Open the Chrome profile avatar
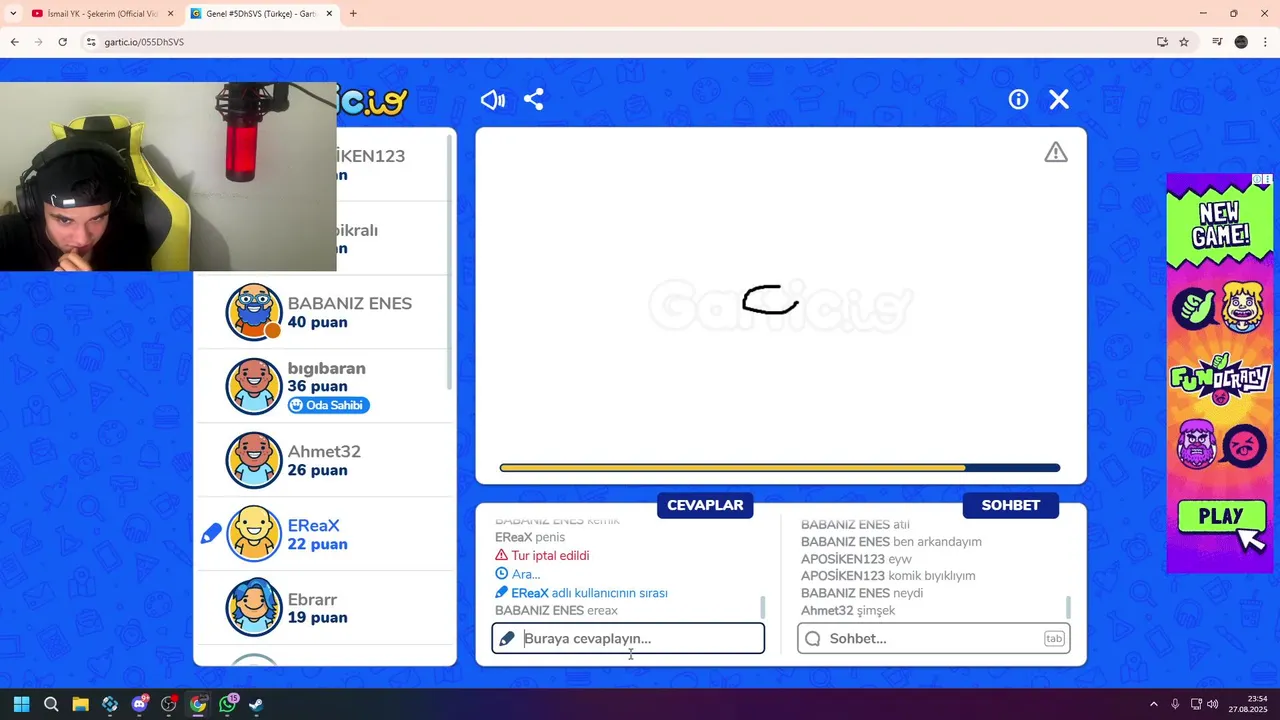 1241,42
